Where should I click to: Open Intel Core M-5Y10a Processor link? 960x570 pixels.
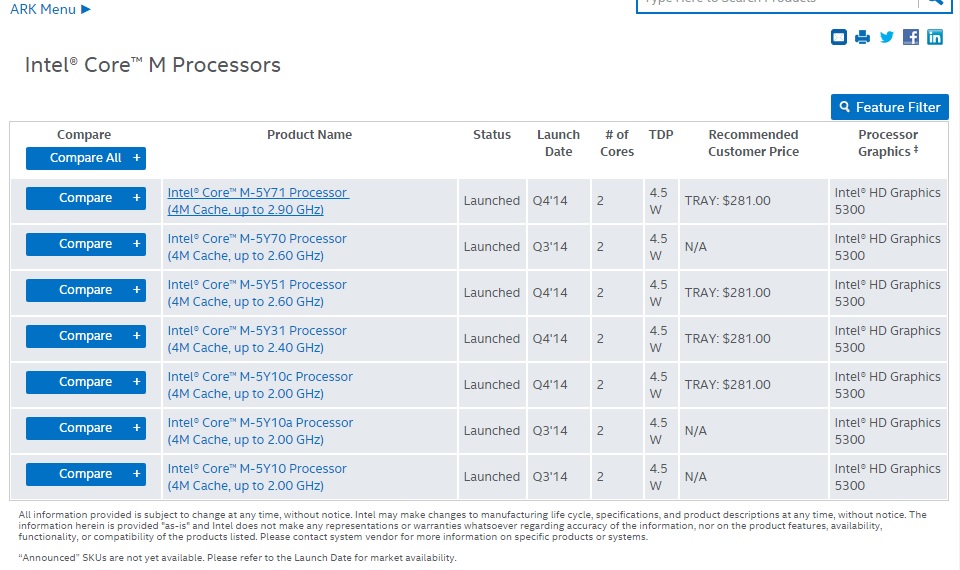coord(260,430)
